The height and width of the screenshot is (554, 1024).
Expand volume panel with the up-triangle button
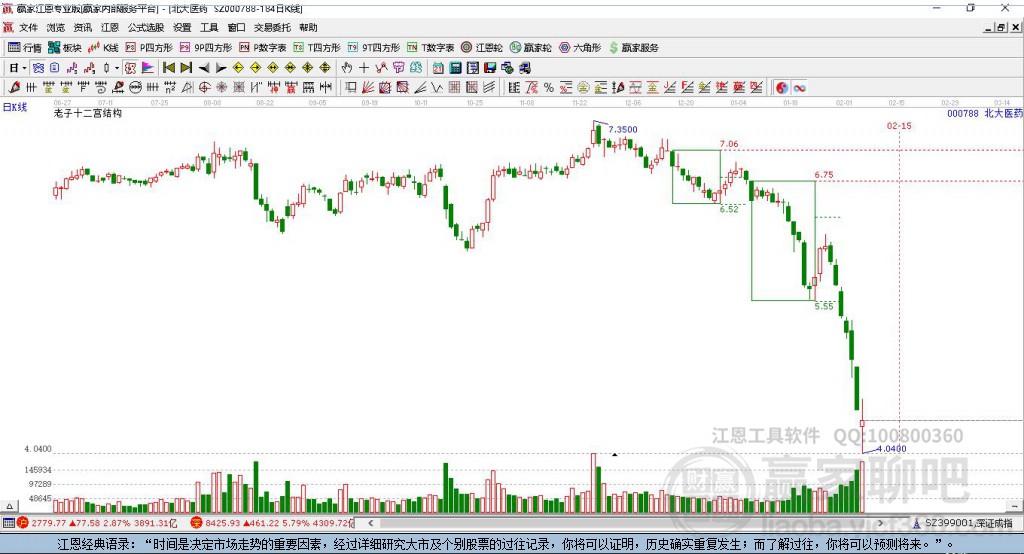pyautogui.click(x=9, y=506)
